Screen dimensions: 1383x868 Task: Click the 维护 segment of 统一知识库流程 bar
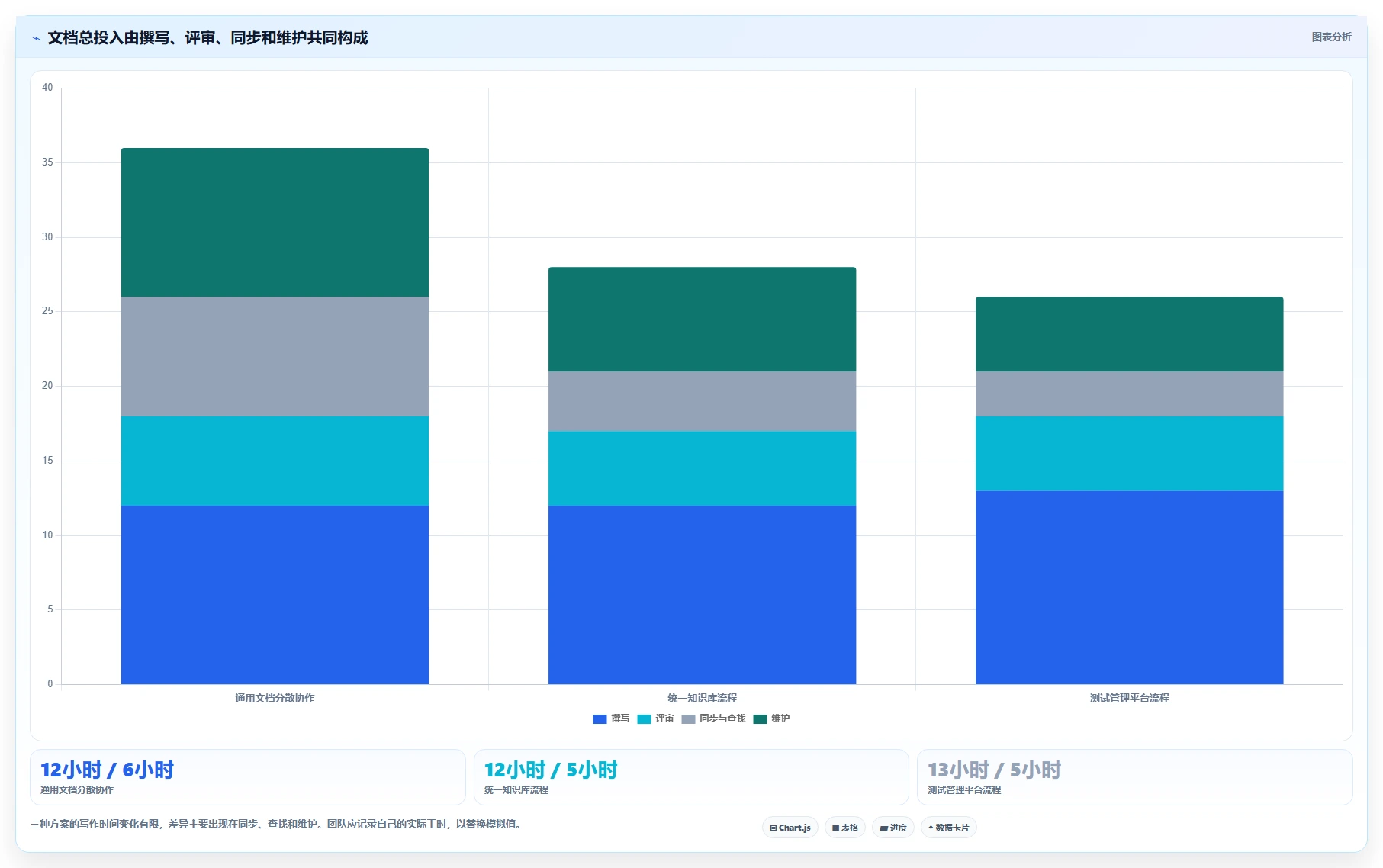tap(702, 320)
